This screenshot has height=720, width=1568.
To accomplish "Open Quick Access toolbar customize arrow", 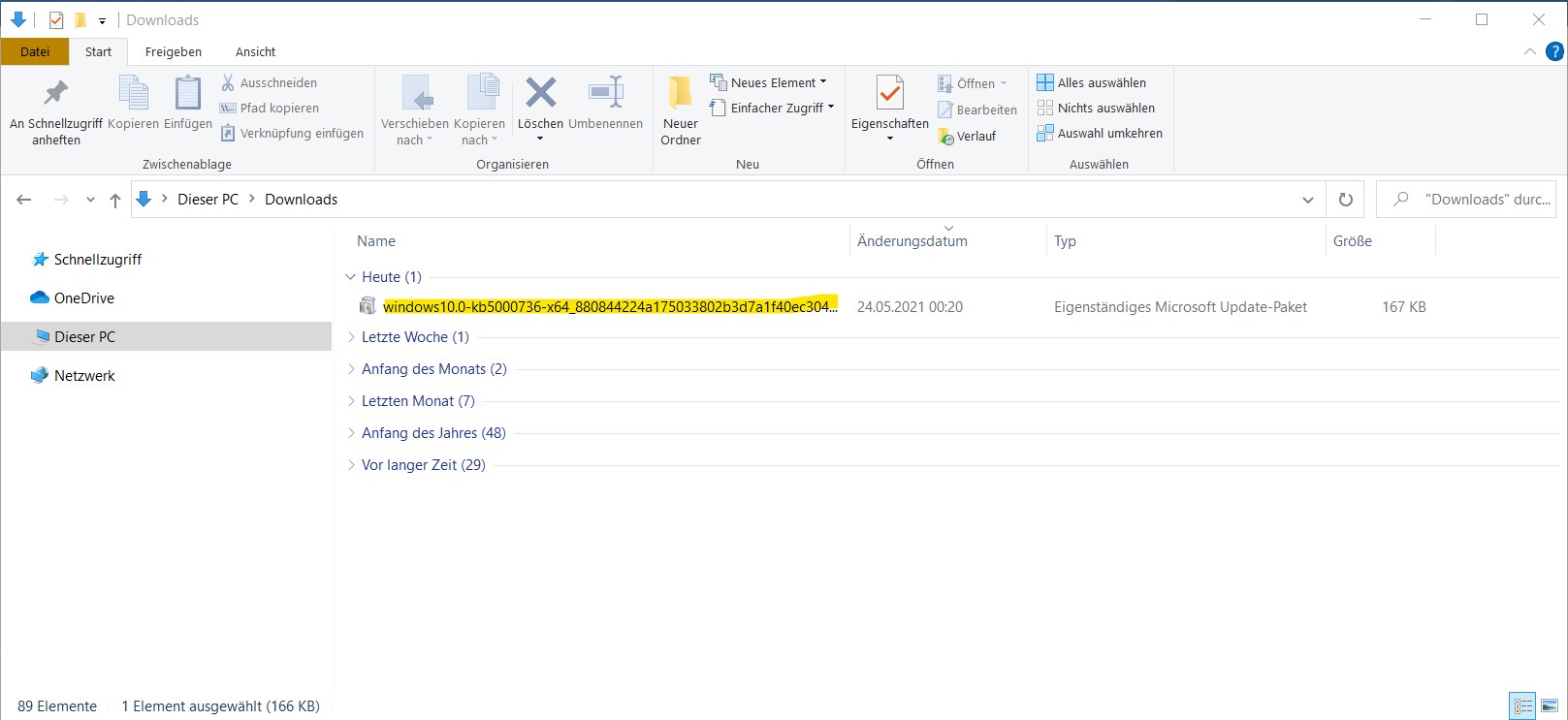I will tap(102, 20).
